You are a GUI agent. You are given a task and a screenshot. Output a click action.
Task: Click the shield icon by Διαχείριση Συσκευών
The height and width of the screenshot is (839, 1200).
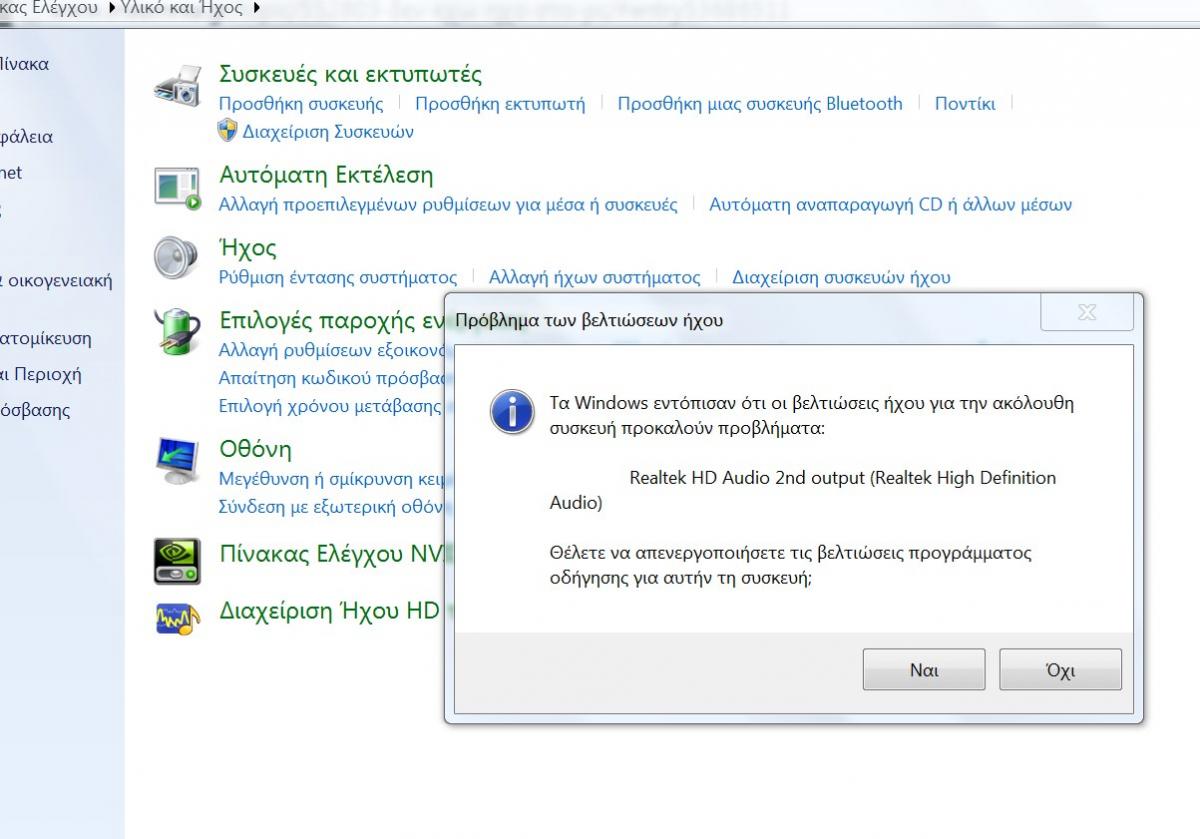pos(227,131)
